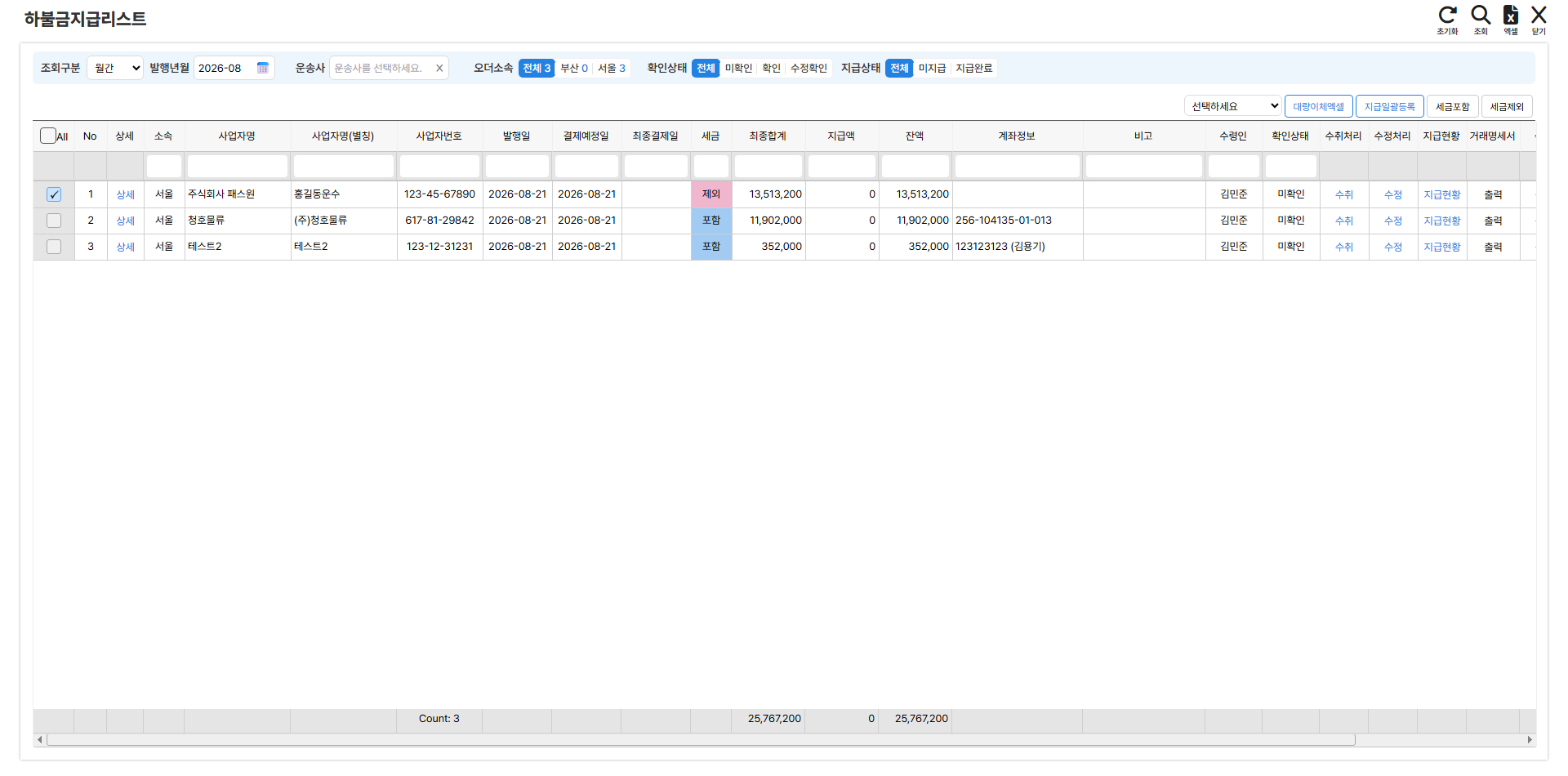Open 상세 link for 주식회사 패스원

pos(125,194)
